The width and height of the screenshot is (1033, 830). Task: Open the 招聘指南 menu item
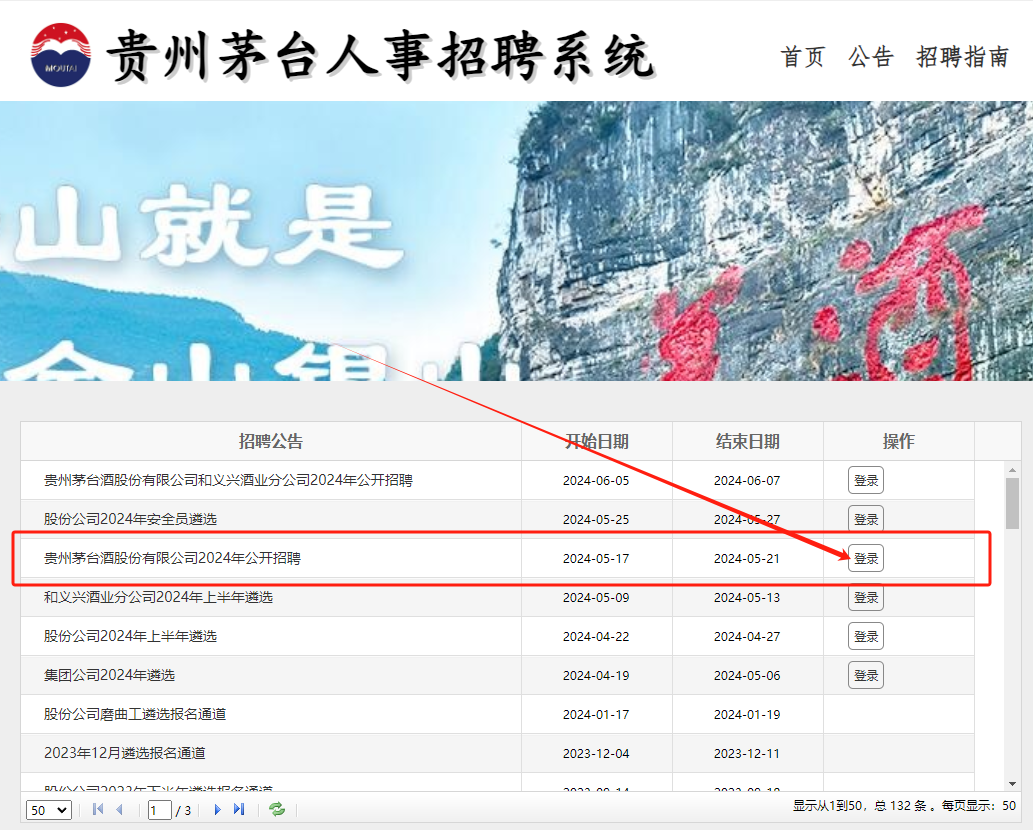[963, 57]
